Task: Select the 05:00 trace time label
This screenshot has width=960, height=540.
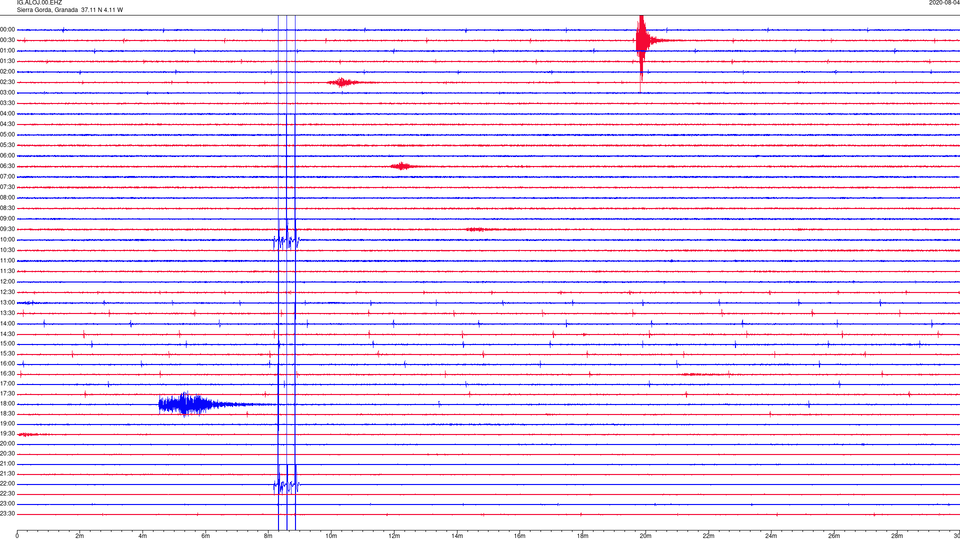Action: pos(7,135)
